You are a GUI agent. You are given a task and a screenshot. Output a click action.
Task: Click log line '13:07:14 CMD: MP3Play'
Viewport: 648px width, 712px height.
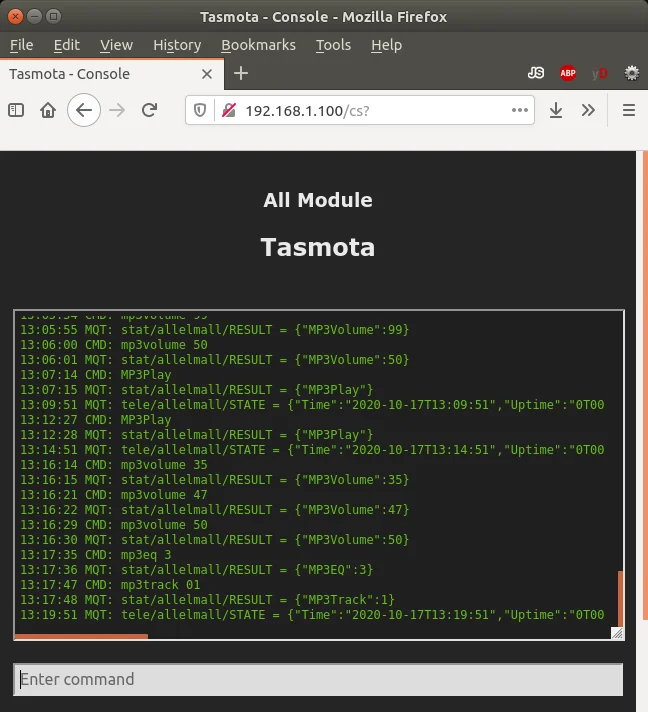pyautogui.click(x=96, y=375)
